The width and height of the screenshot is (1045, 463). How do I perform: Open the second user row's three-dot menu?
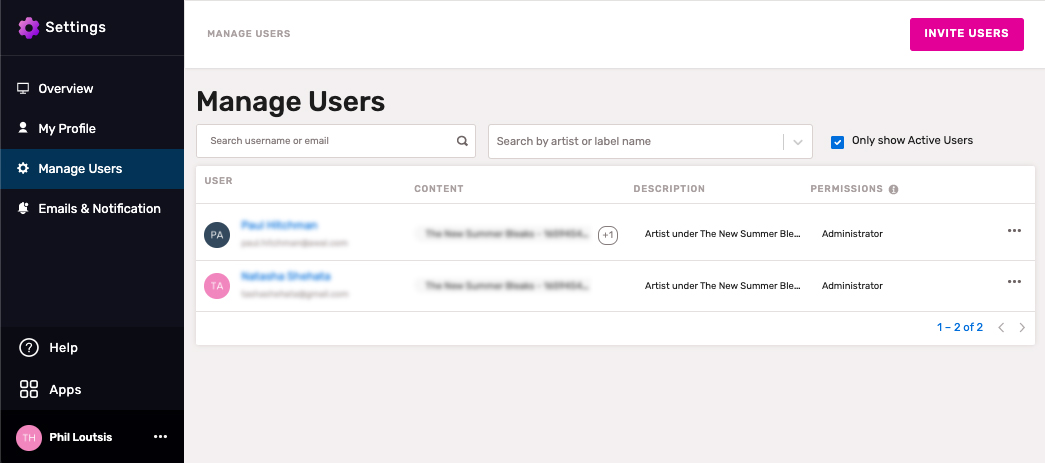[x=1014, y=282]
